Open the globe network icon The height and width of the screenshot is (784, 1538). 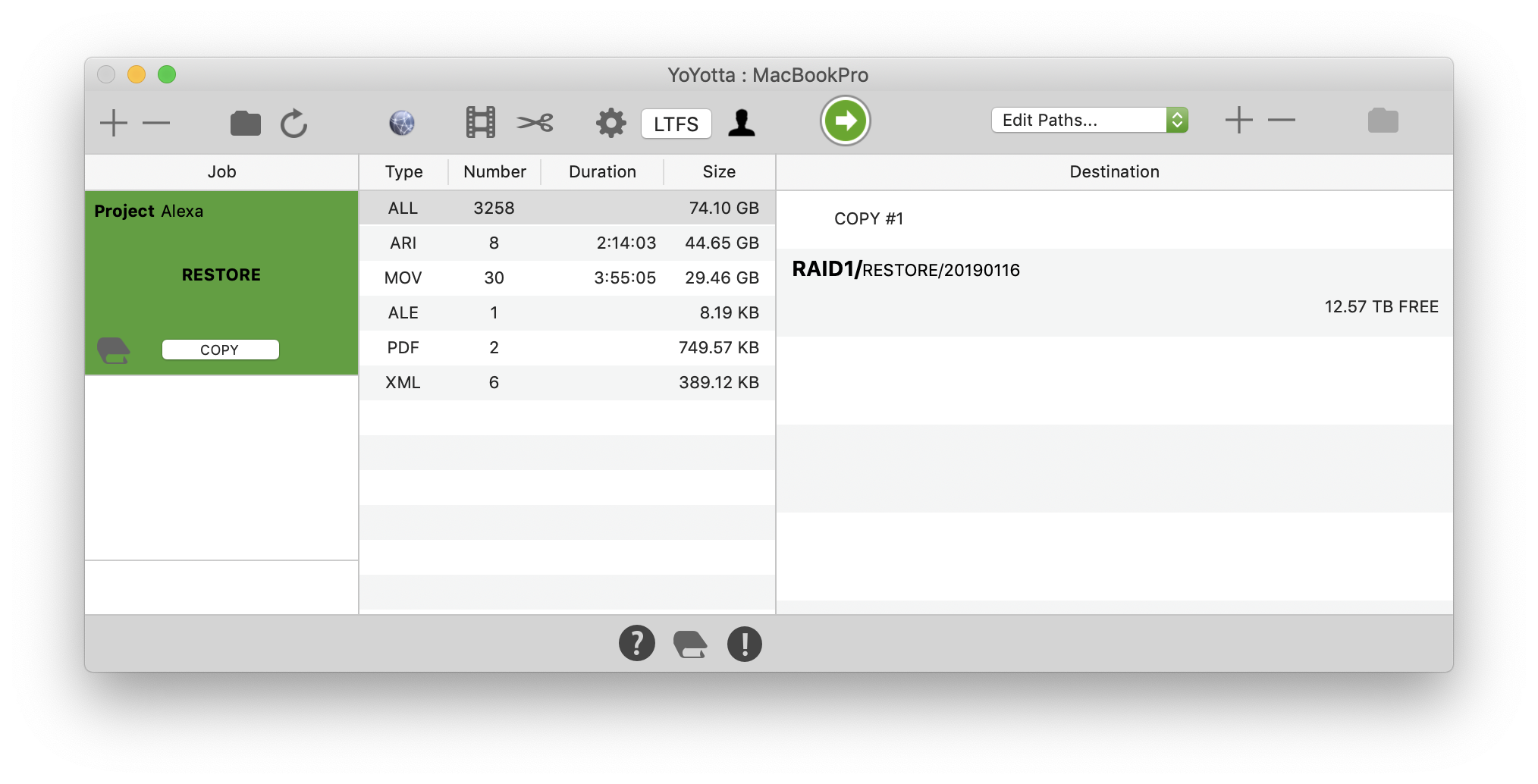[x=402, y=123]
